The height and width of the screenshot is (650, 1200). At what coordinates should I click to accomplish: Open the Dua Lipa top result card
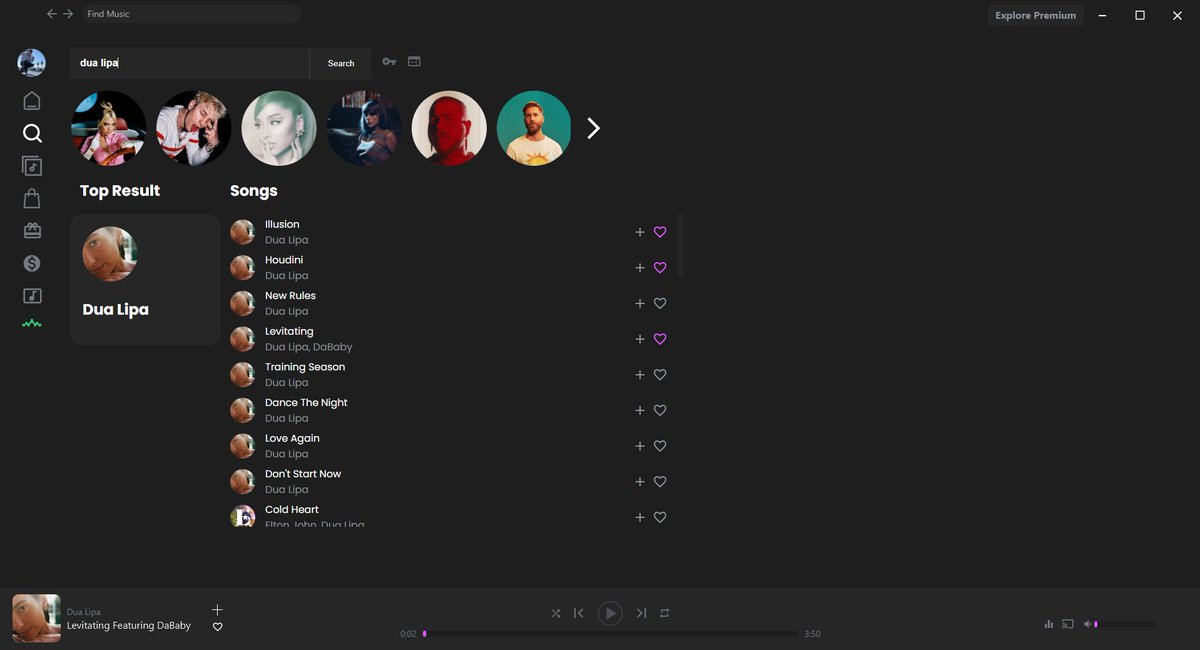[x=145, y=280]
